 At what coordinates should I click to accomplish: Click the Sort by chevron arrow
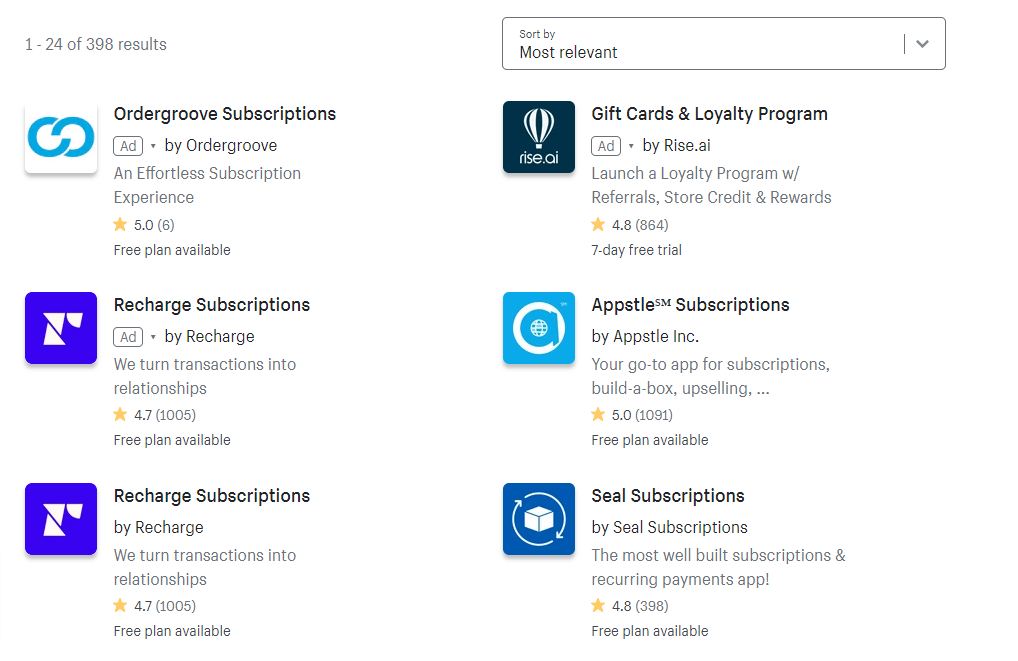point(923,44)
